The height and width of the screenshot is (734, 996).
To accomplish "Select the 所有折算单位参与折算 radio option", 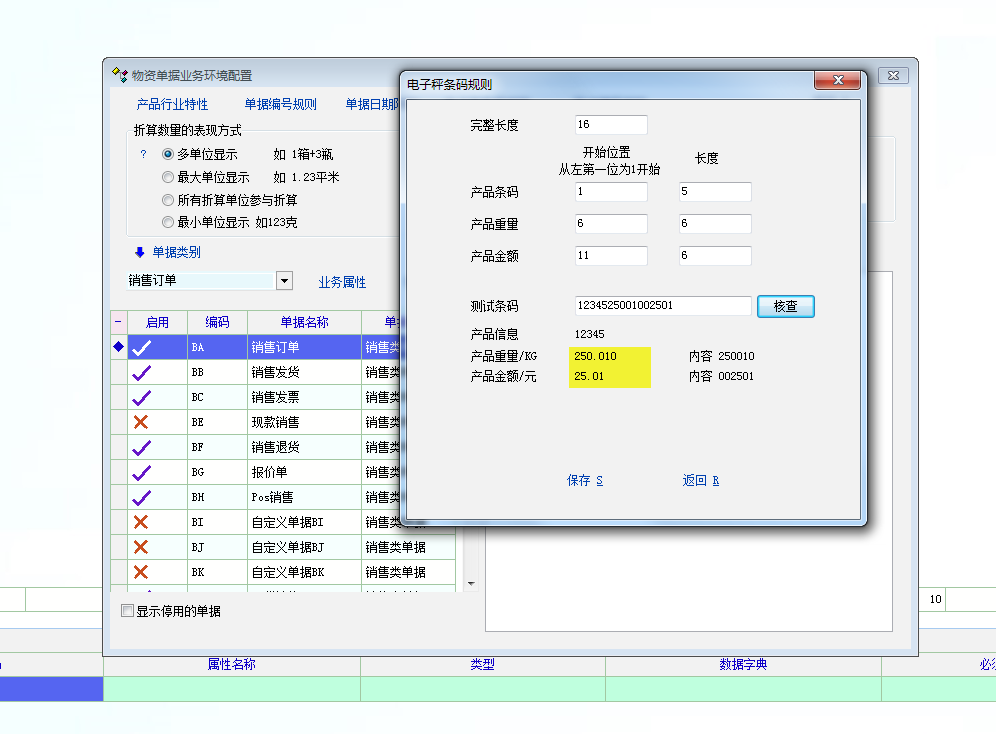I will 168,200.
